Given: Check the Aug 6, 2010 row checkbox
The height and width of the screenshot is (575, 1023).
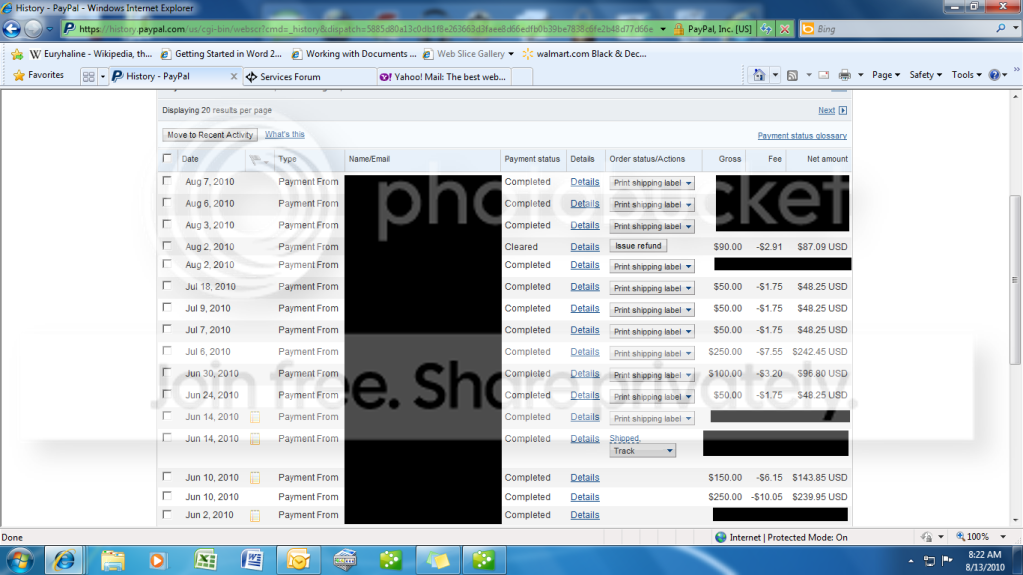Looking at the screenshot, I should tap(167, 202).
